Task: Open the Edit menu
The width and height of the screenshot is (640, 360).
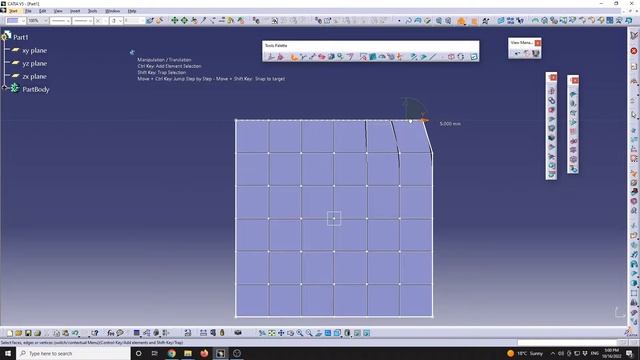Action: point(42,11)
